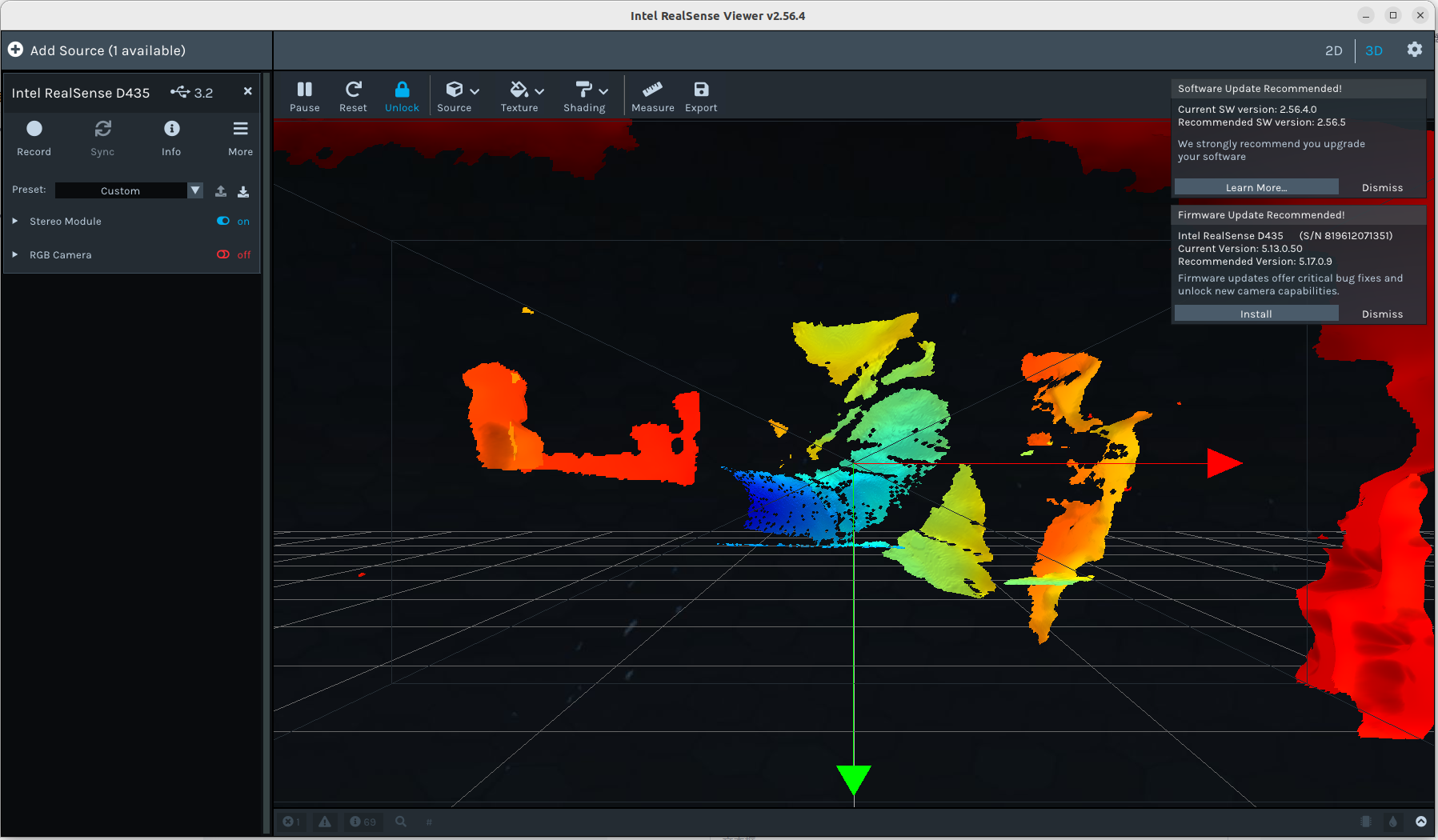
Task: Reset the 3D view
Action: click(x=353, y=97)
